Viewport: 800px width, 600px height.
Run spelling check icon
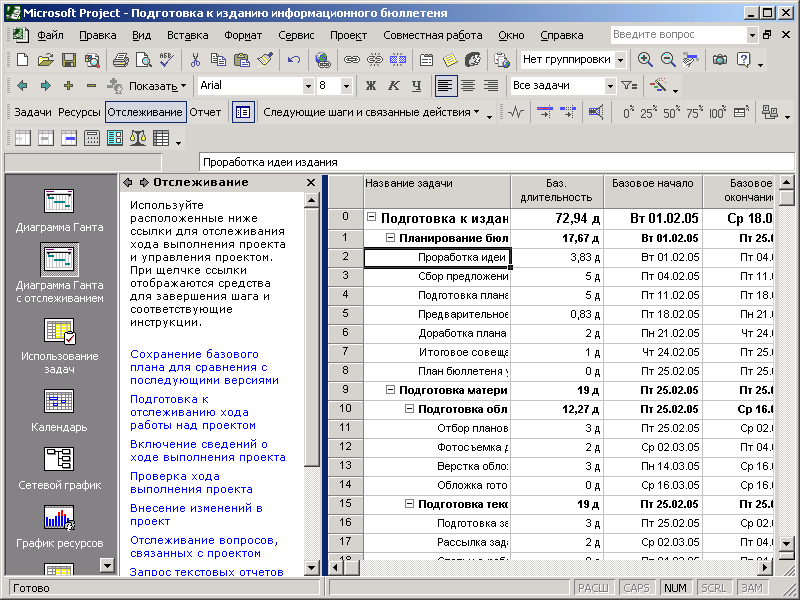[x=166, y=60]
